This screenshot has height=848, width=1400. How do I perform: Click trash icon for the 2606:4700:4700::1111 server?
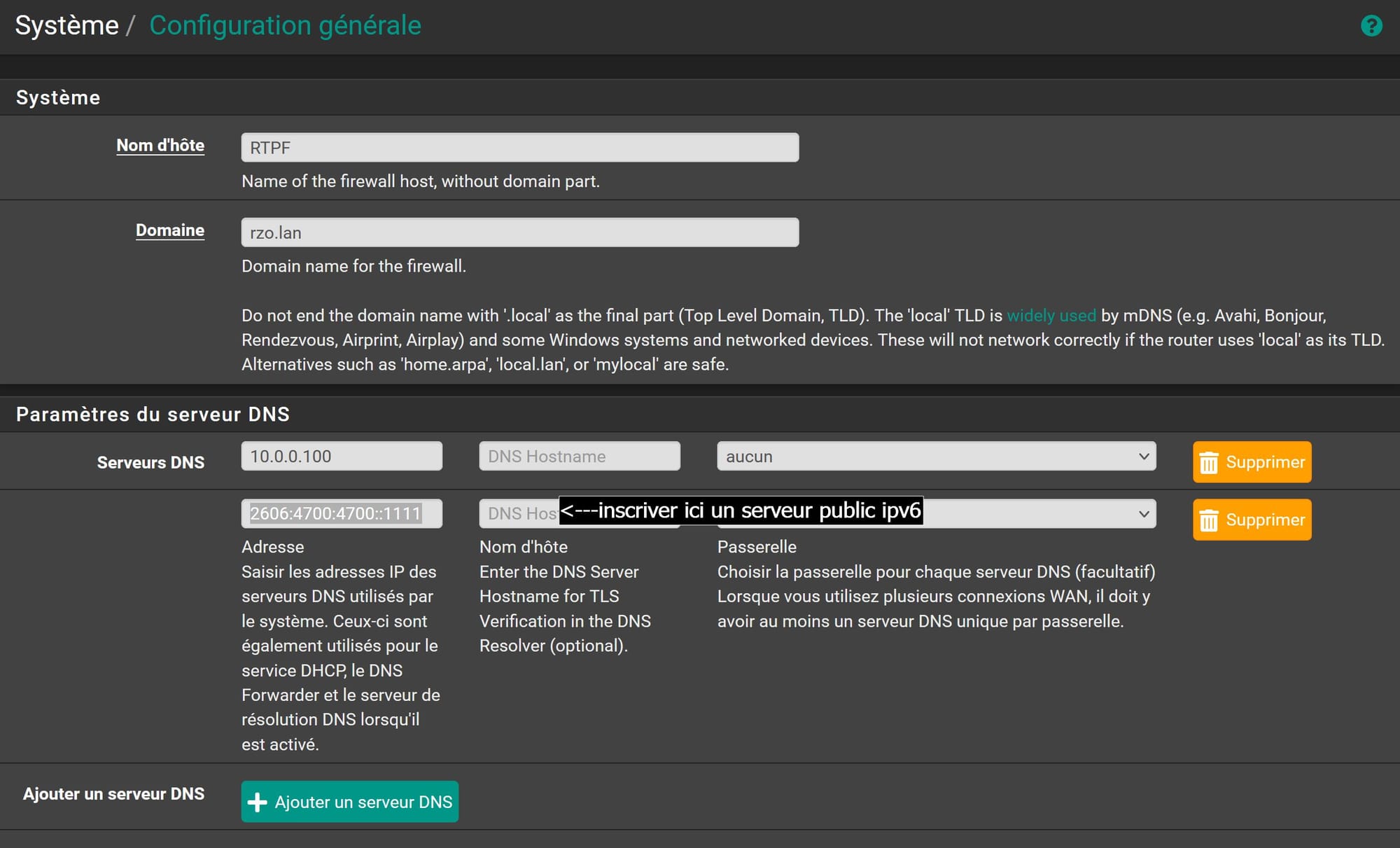pyautogui.click(x=1209, y=520)
